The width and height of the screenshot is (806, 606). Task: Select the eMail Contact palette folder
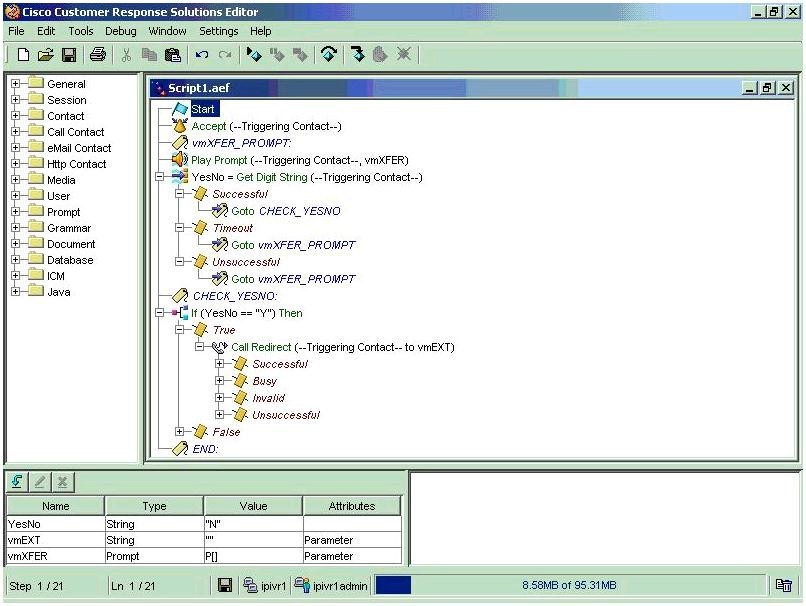tap(79, 148)
